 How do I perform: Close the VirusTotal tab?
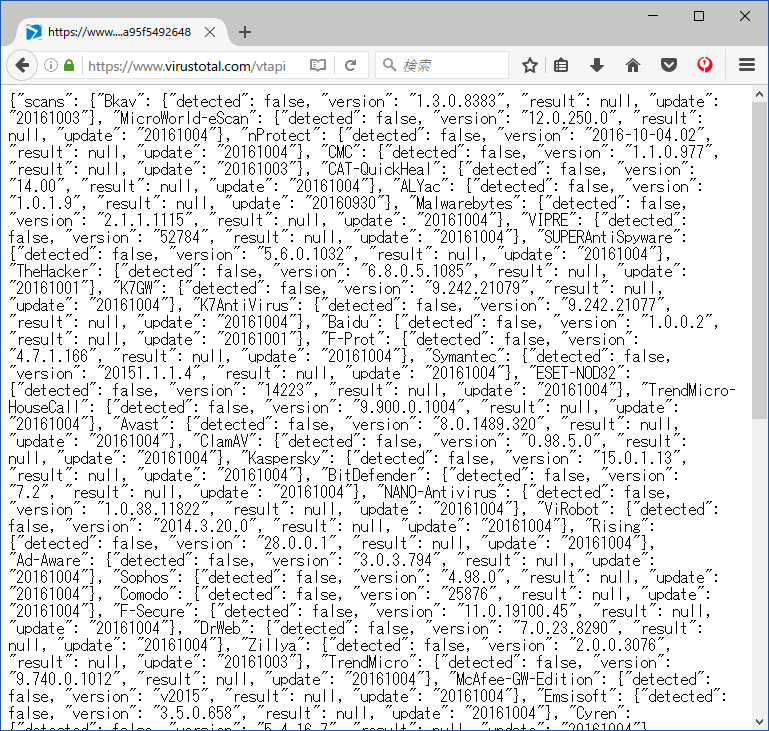210,32
